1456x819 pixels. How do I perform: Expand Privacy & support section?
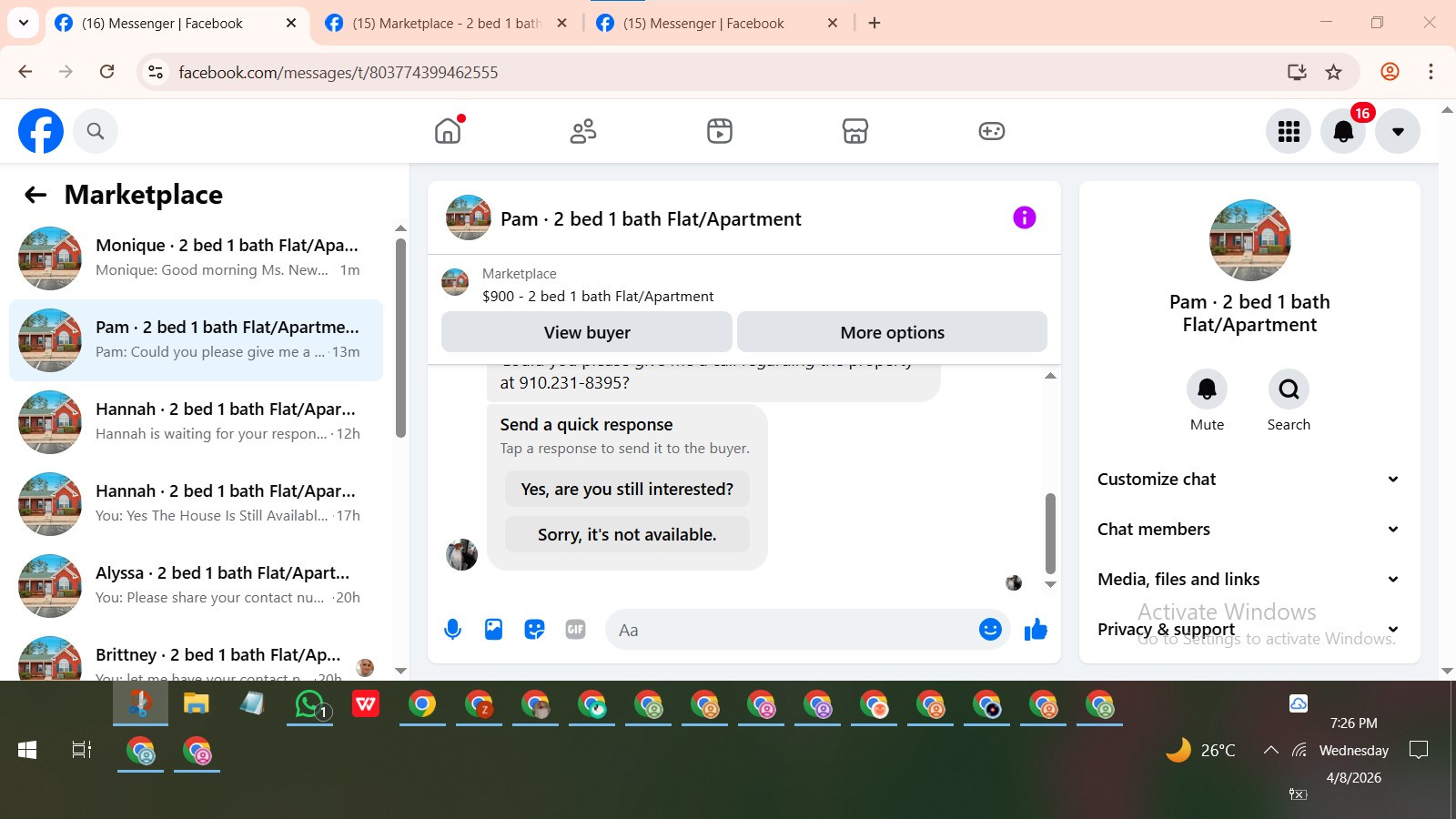click(x=1249, y=630)
